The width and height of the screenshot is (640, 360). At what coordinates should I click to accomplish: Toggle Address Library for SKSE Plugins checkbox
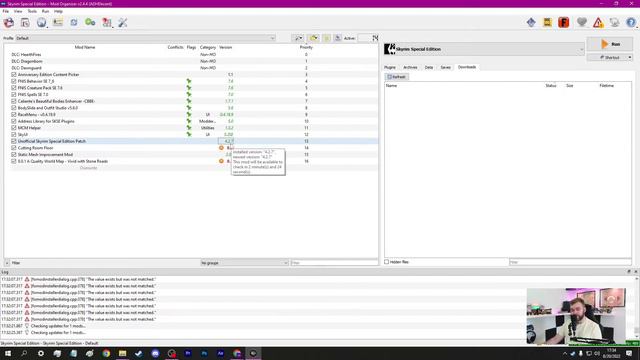pos(14,121)
